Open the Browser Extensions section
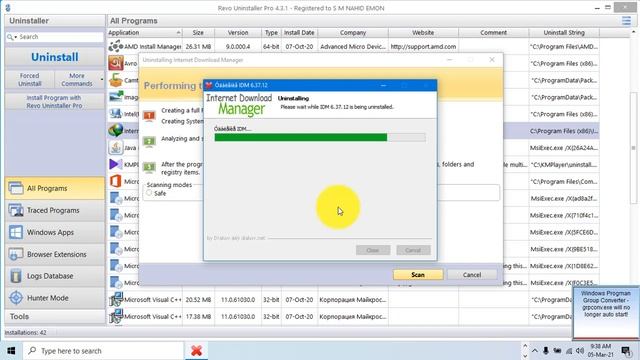 55,254
